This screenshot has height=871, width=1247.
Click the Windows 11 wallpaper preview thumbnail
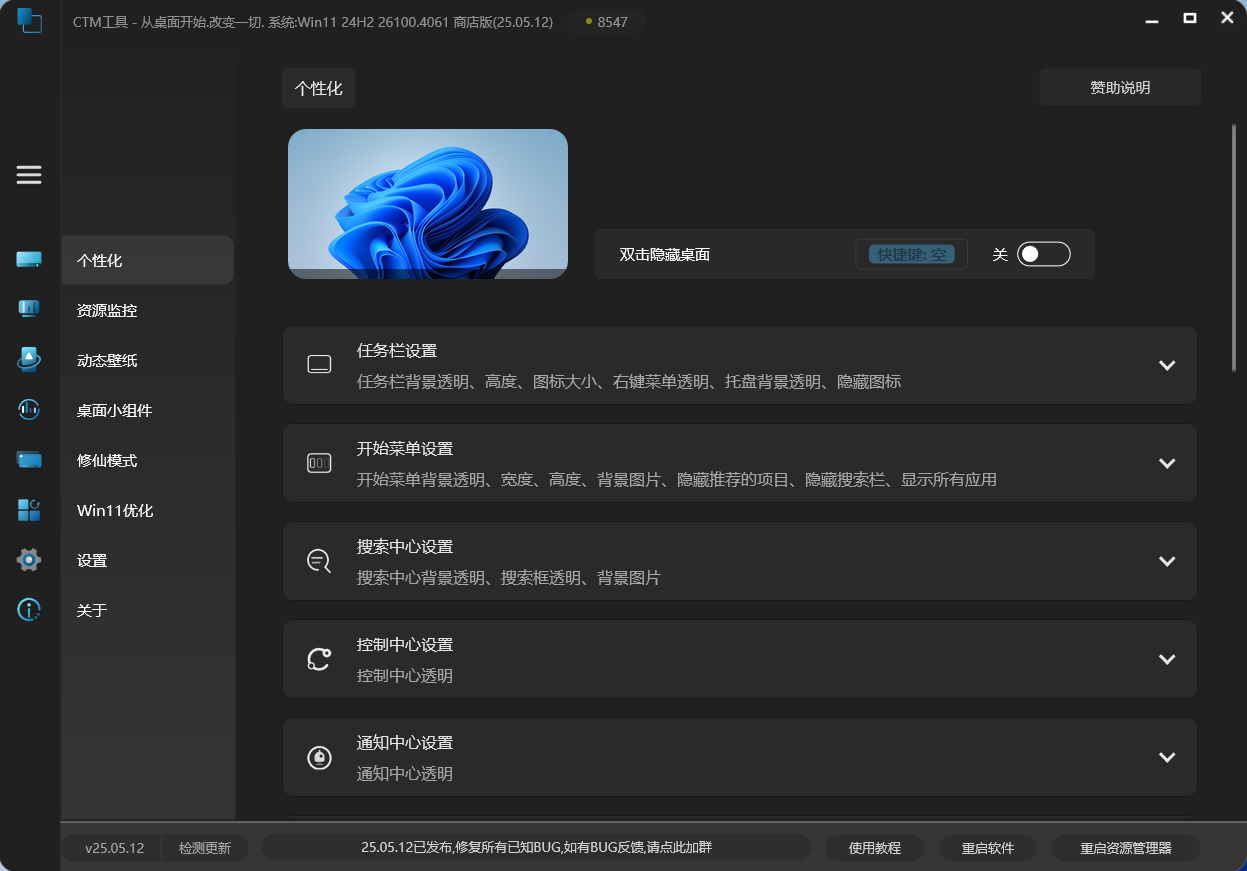coord(428,204)
